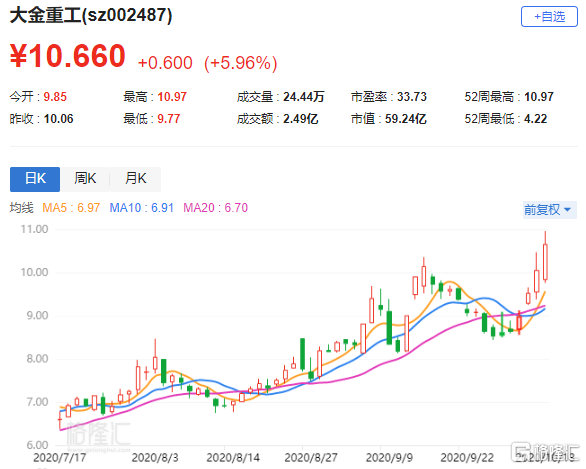The image size is (586, 469).
Task: Click the 11.00 price axis label
Action: point(34,229)
